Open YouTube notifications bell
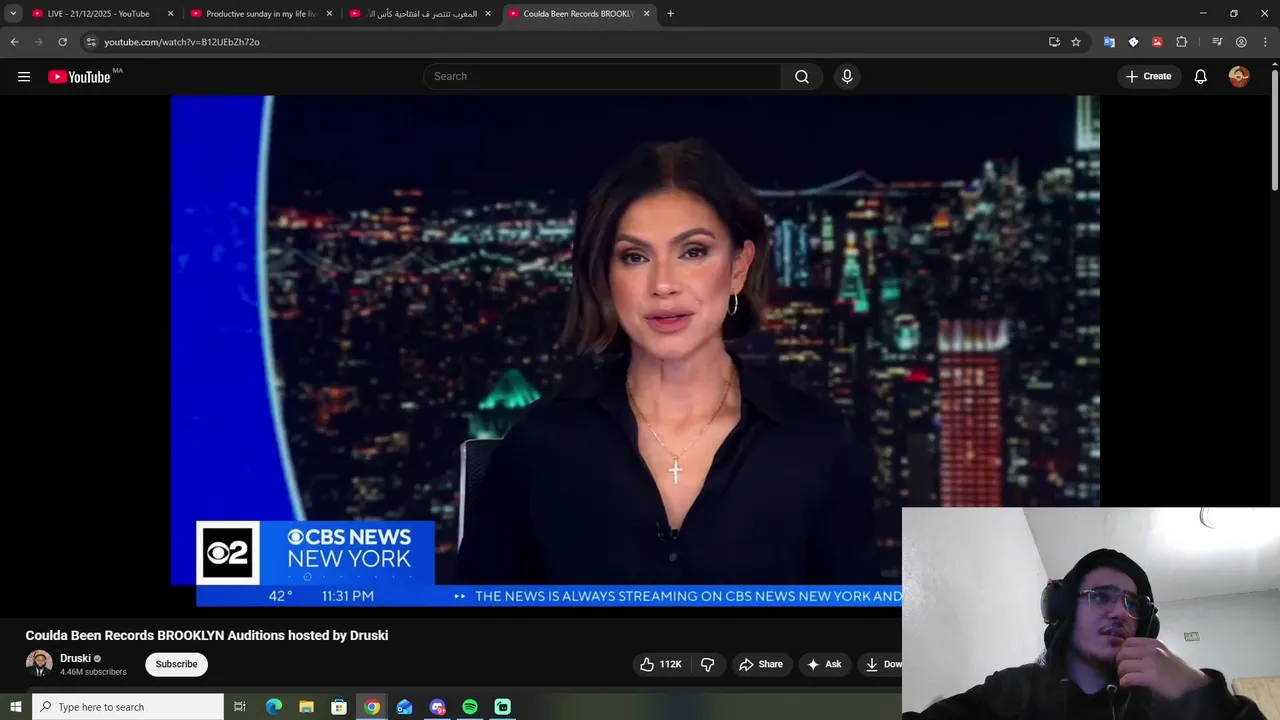1280x720 pixels. (x=1201, y=77)
